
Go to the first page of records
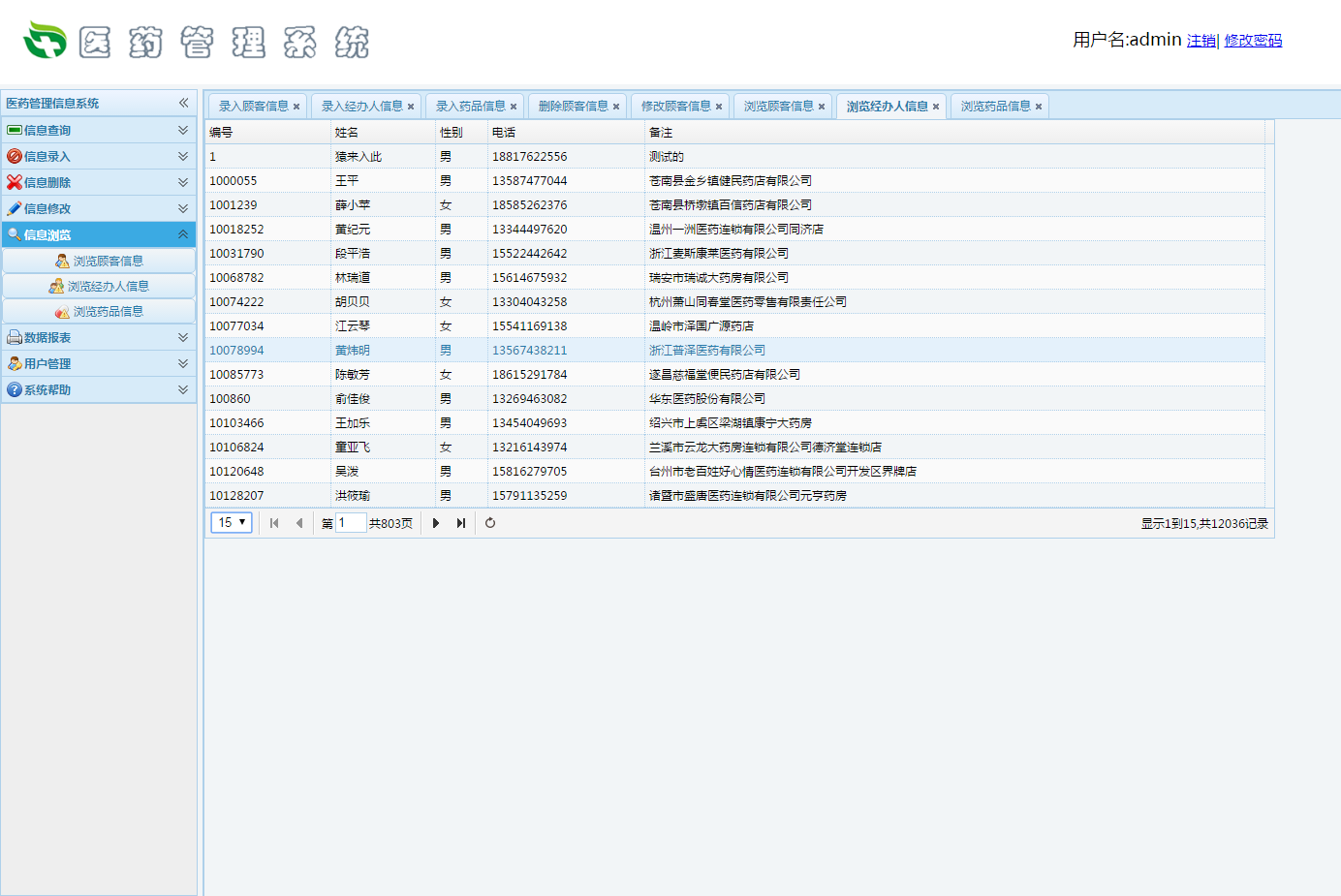274,523
